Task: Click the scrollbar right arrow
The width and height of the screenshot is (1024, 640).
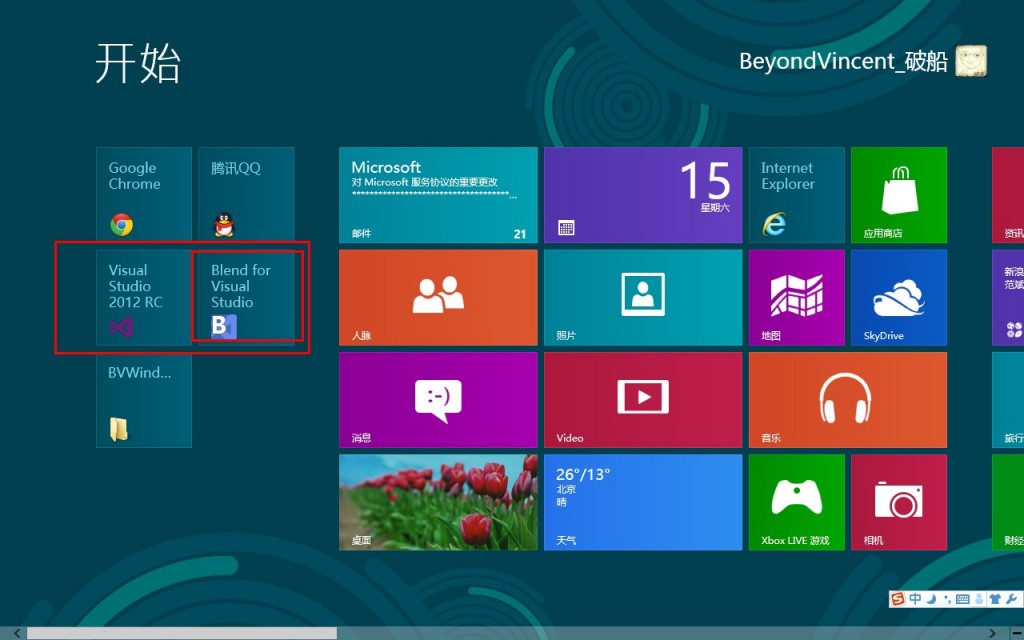Action: (992, 633)
